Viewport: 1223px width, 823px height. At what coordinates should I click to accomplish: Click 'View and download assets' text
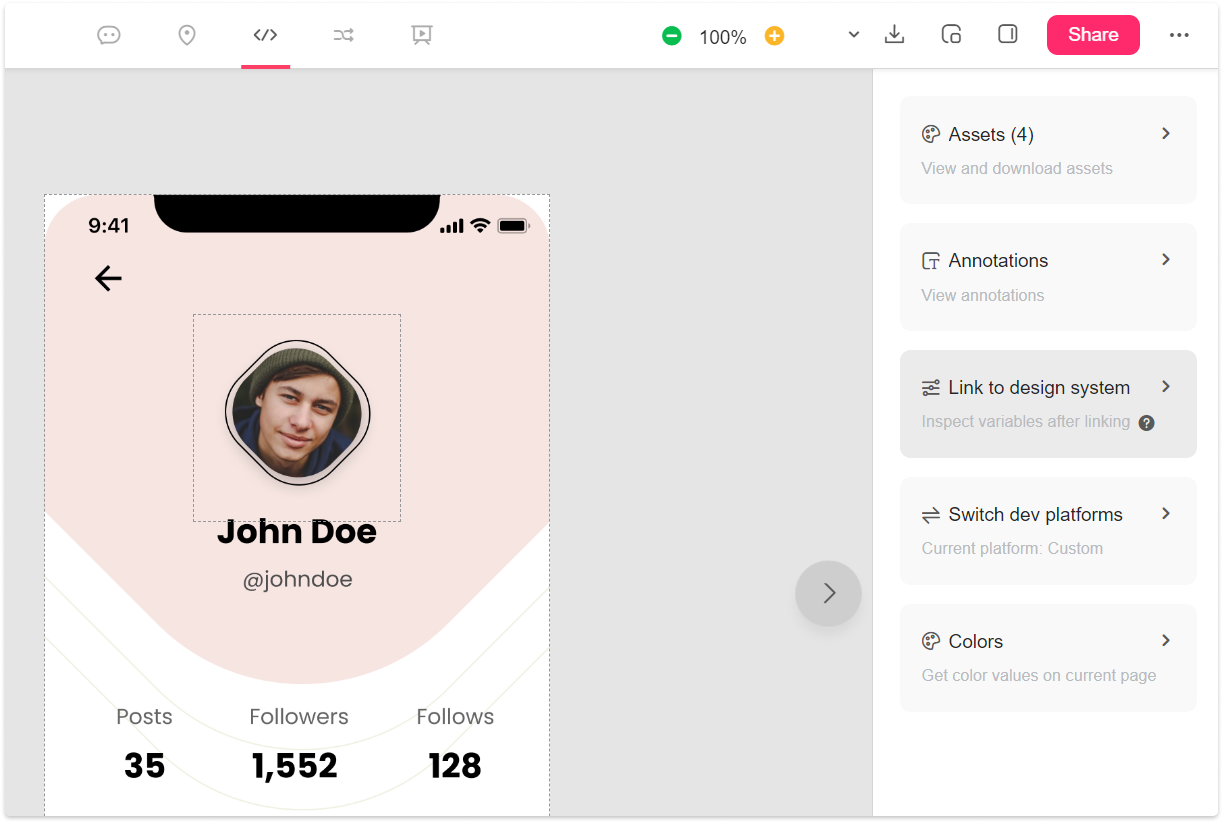tap(1017, 168)
